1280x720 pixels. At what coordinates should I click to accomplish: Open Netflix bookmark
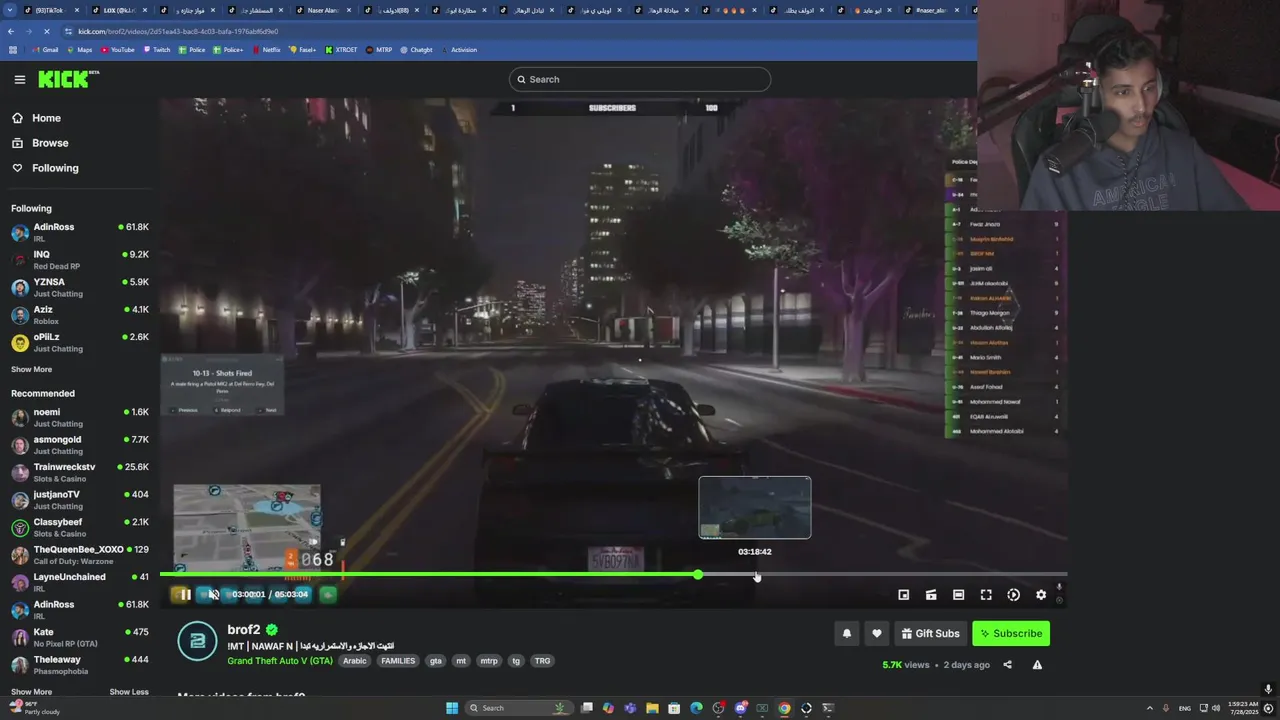click(266, 50)
